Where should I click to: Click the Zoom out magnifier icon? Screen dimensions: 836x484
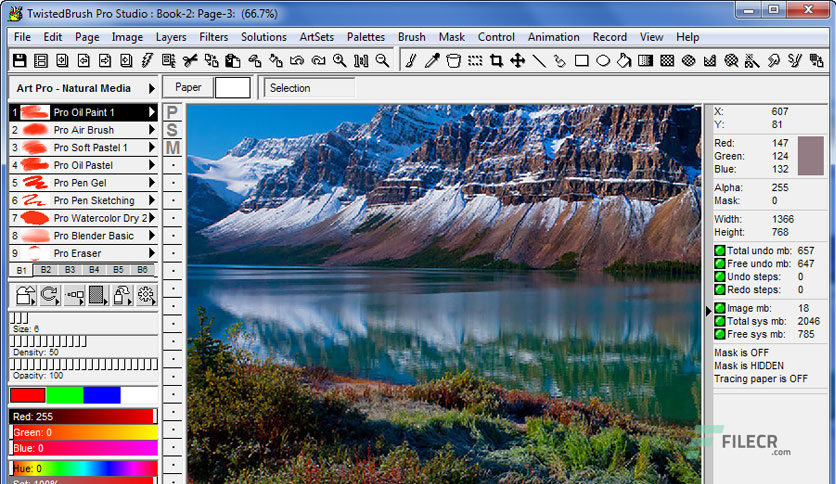click(382, 61)
